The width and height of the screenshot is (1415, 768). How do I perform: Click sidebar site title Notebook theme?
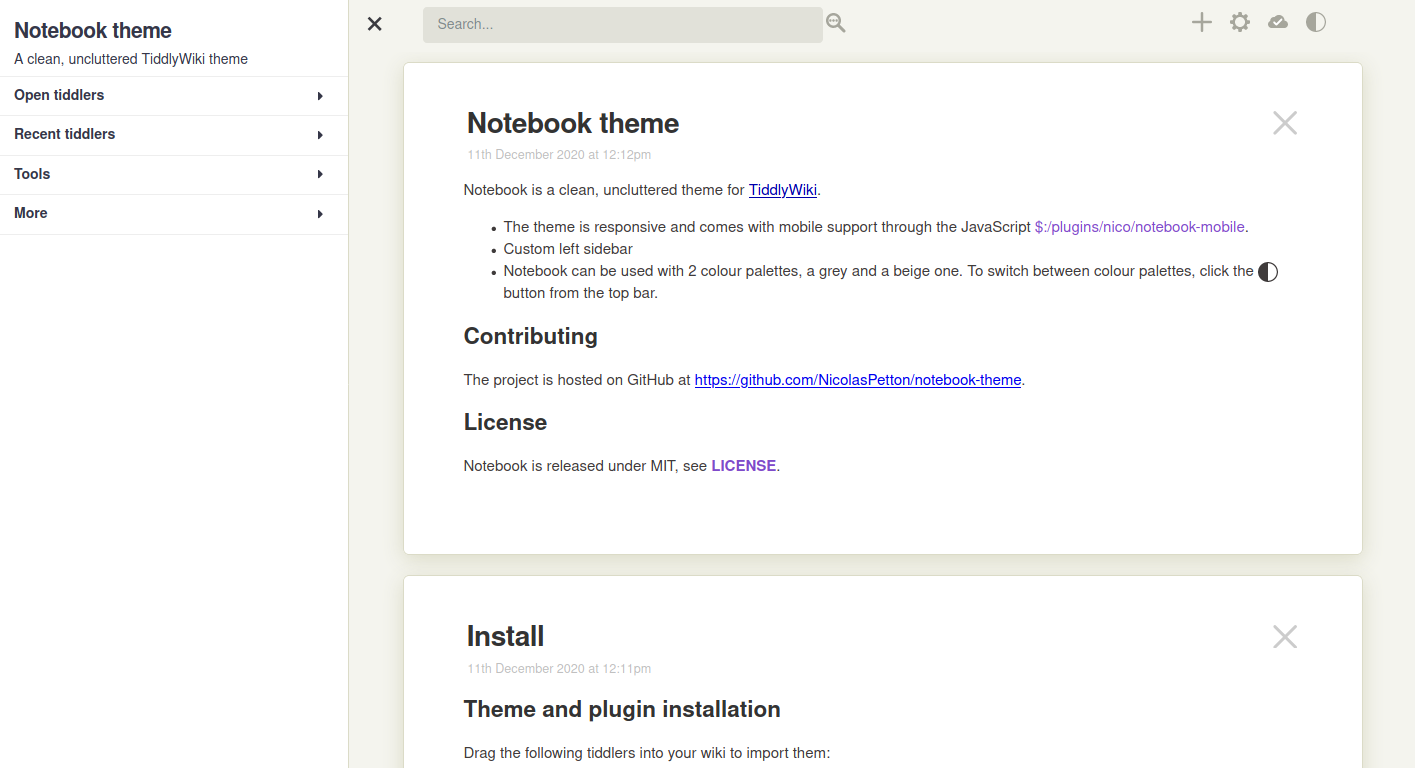click(93, 31)
